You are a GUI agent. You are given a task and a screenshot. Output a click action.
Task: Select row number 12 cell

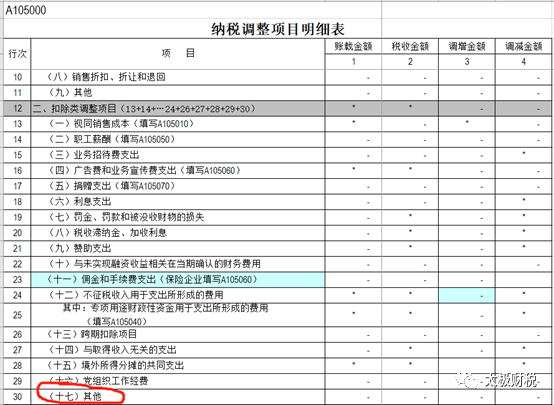[x=17, y=108]
